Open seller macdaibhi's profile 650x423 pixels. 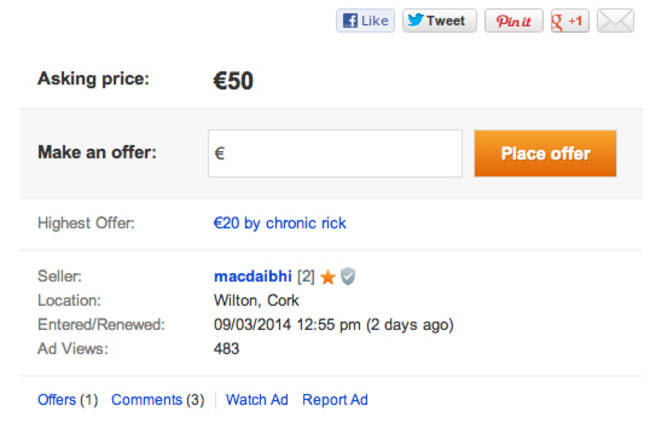point(253,276)
